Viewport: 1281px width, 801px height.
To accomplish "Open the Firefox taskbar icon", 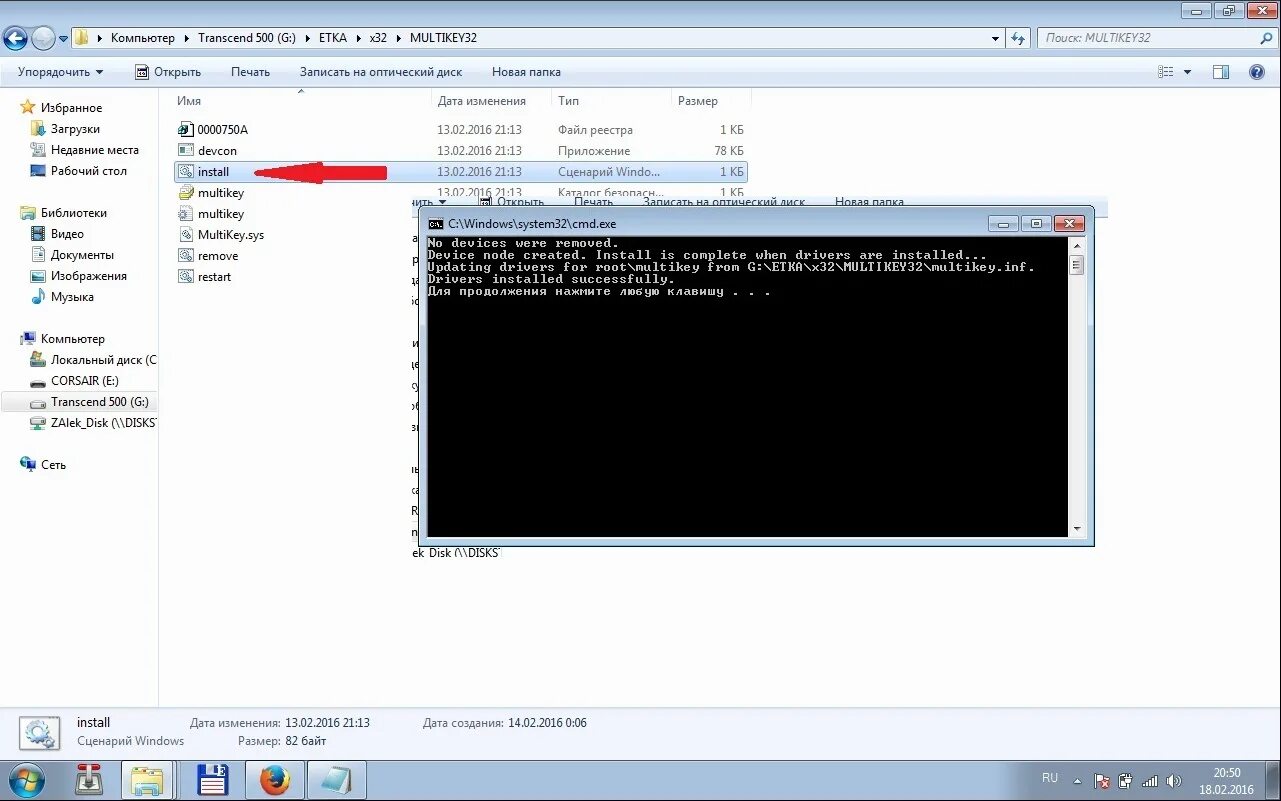I will (x=274, y=780).
